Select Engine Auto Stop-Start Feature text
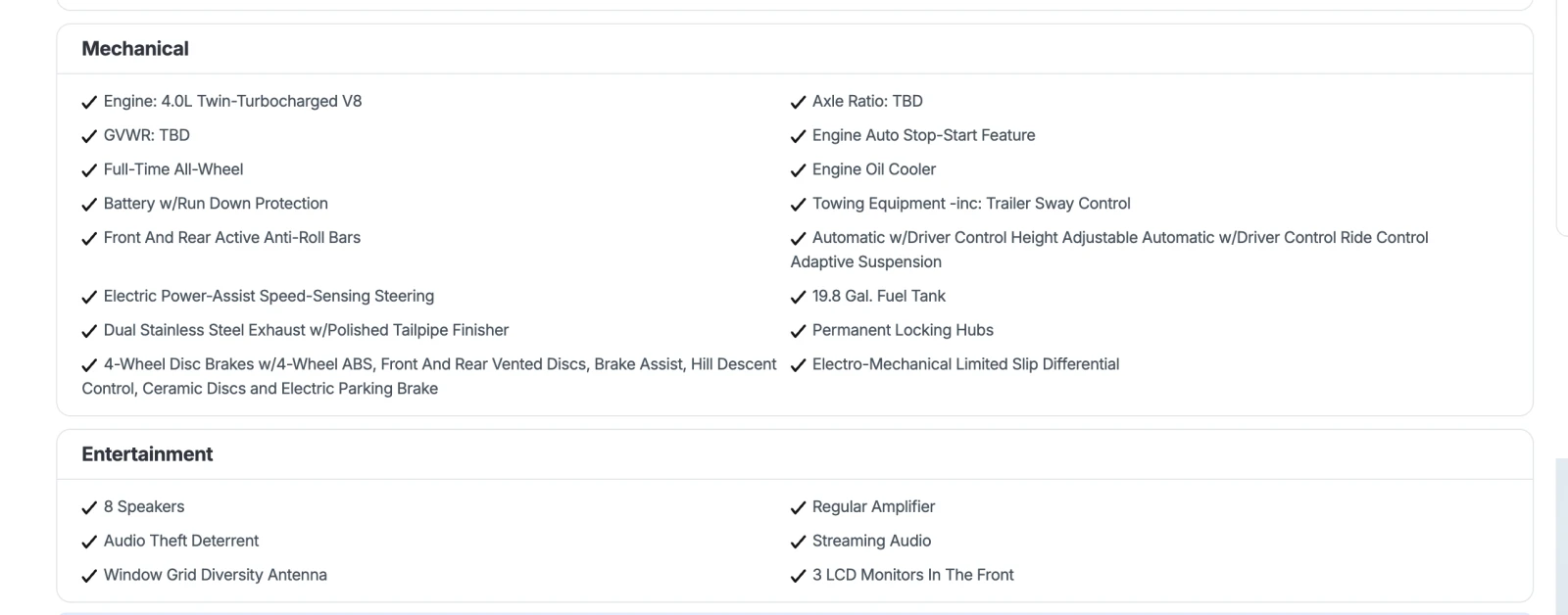This screenshot has width=1568, height=615. tap(923, 135)
